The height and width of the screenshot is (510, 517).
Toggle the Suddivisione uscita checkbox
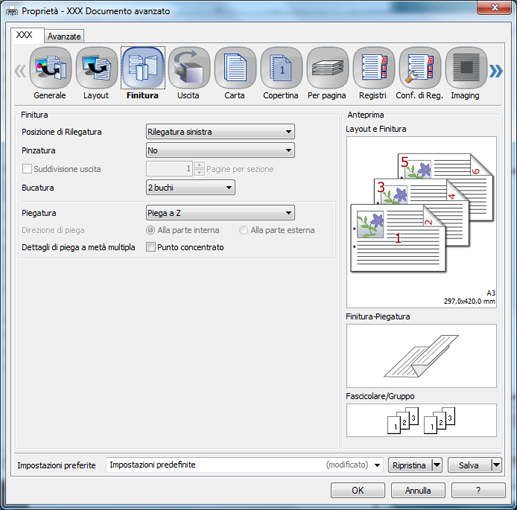coord(27,169)
